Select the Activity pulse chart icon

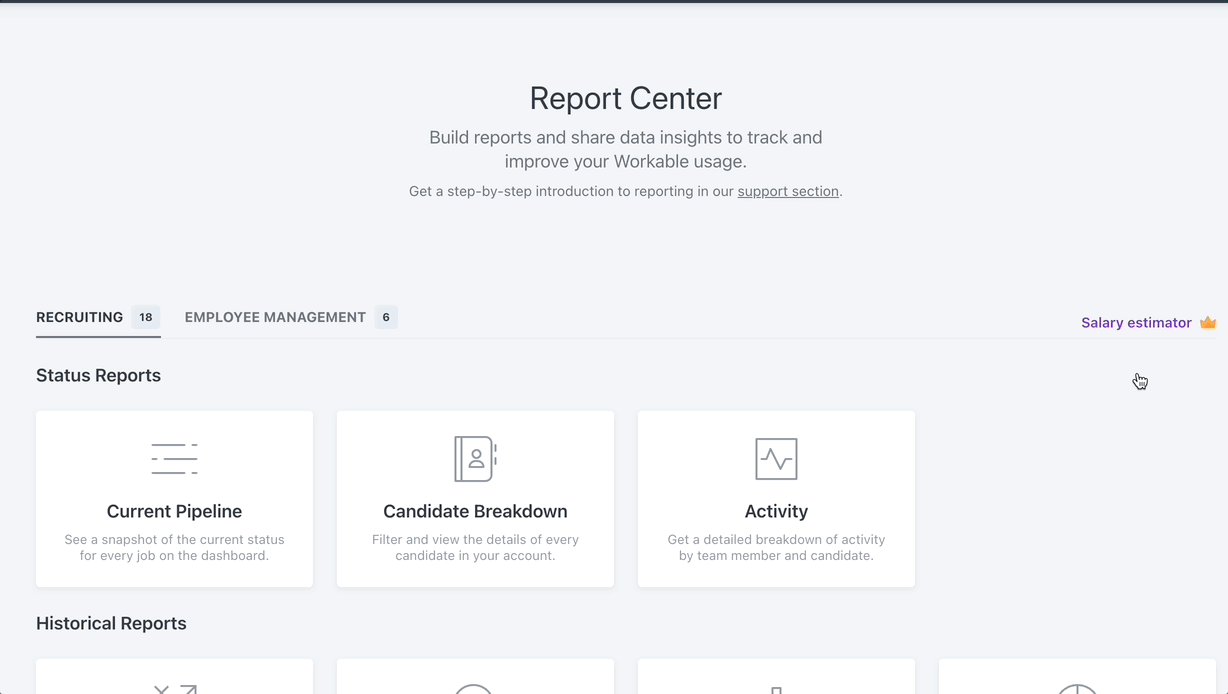(x=776, y=459)
